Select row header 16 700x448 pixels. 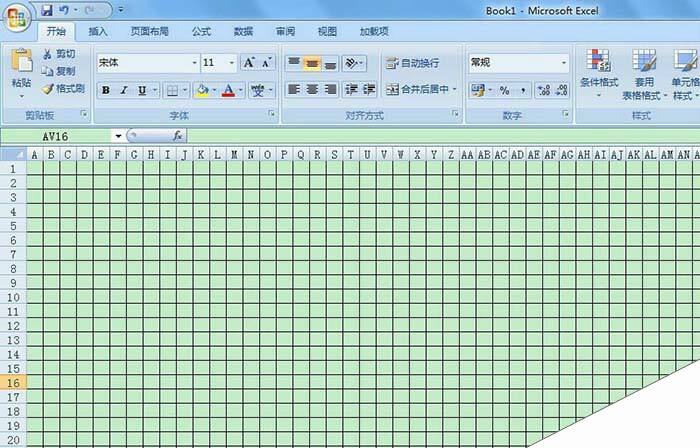click(13, 383)
